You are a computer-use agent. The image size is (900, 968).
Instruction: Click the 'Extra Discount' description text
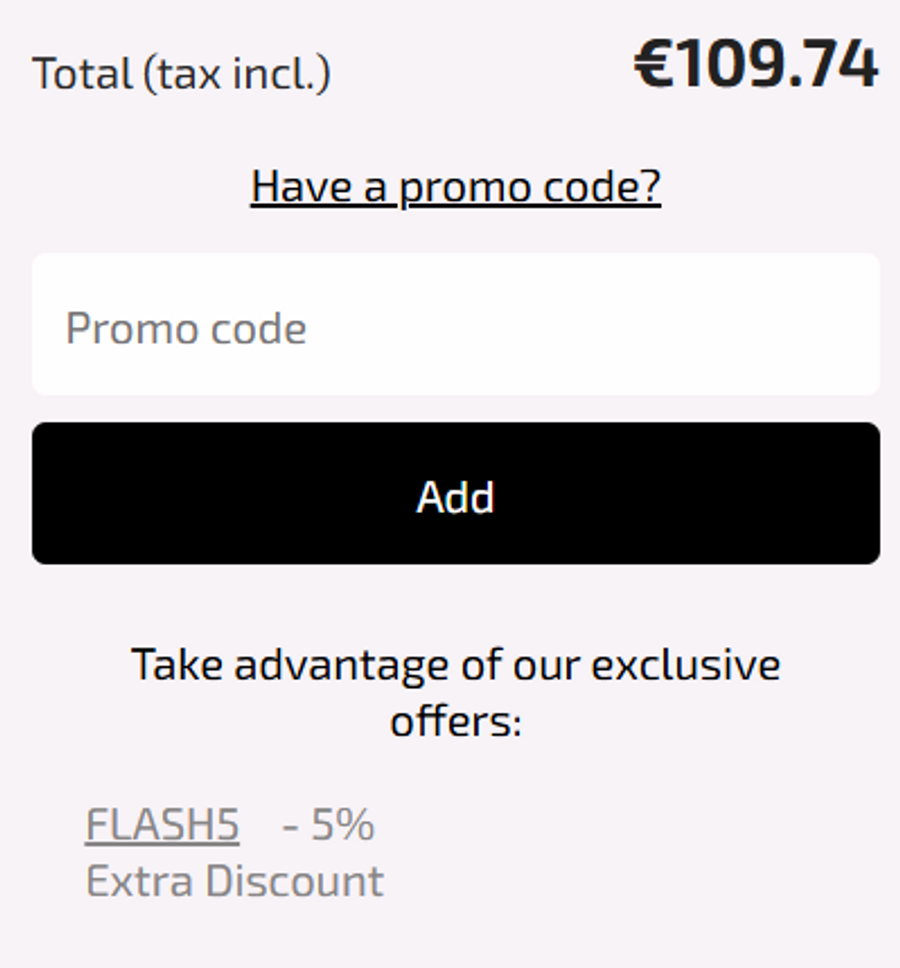tap(235, 881)
